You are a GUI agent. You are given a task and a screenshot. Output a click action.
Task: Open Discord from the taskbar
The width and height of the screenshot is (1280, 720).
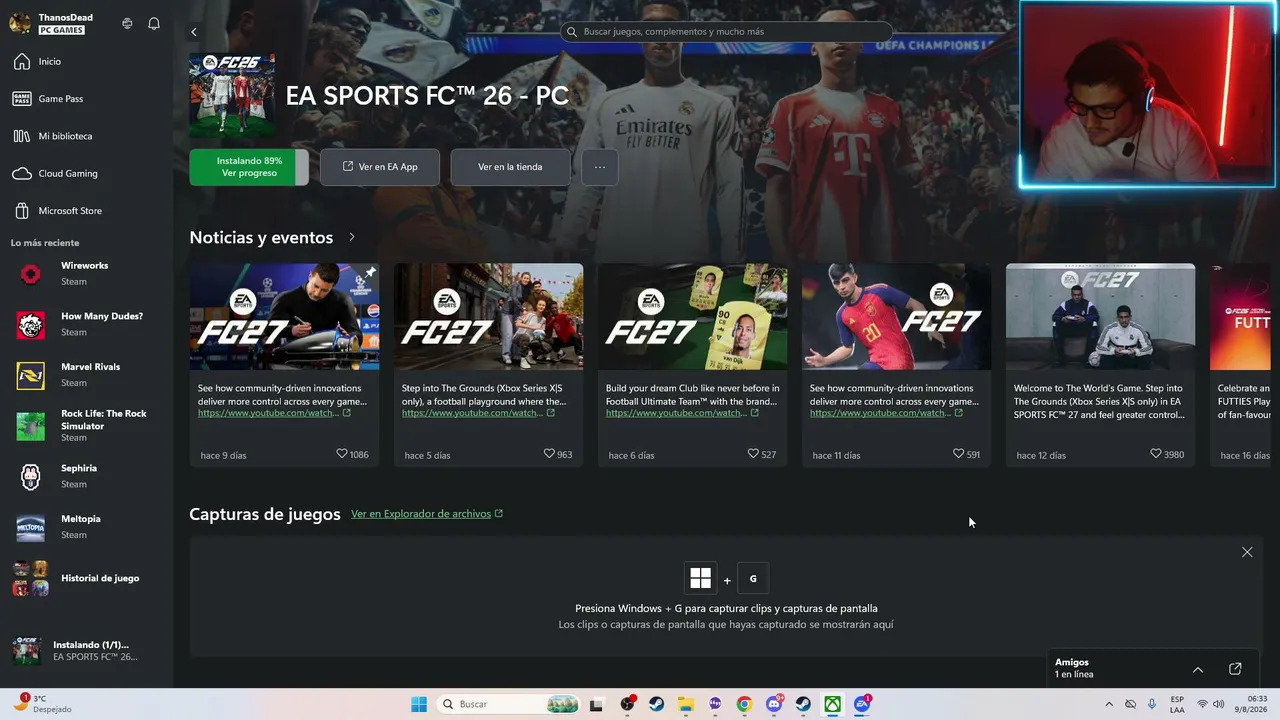point(774,704)
